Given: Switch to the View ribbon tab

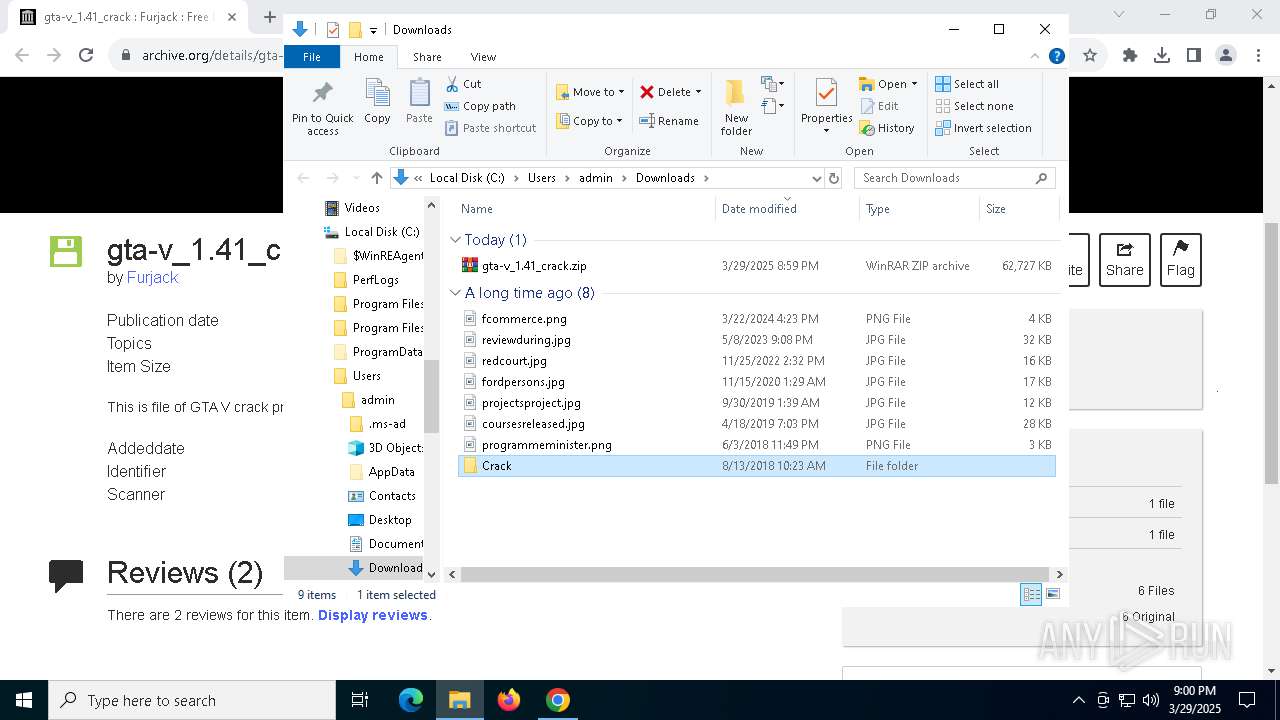Looking at the screenshot, I should 483,57.
